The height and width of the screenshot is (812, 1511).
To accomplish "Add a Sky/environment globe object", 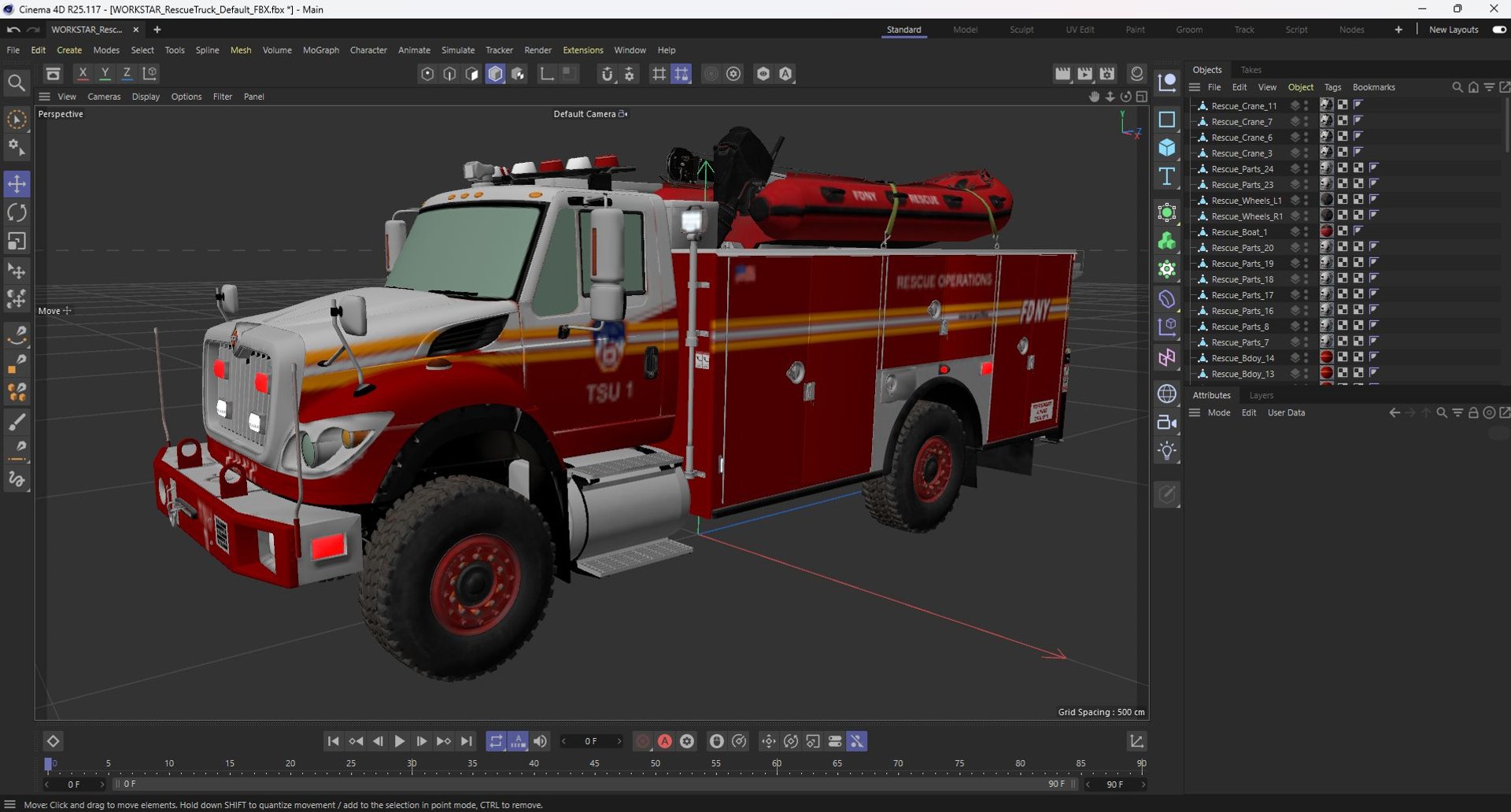I will (1167, 393).
